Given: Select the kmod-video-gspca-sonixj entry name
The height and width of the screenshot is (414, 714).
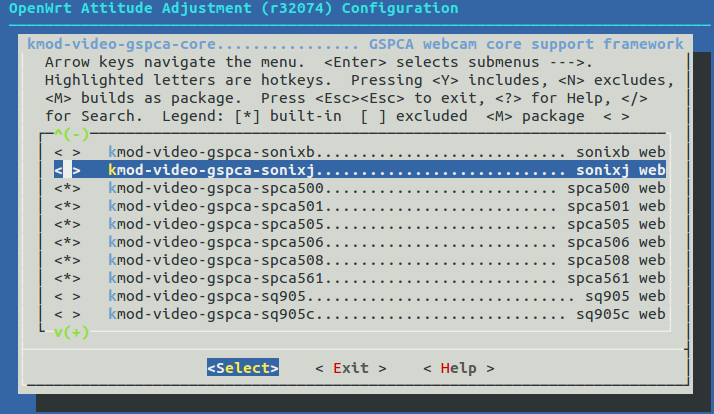Looking at the screenshot, I should [x=211, y=170].
